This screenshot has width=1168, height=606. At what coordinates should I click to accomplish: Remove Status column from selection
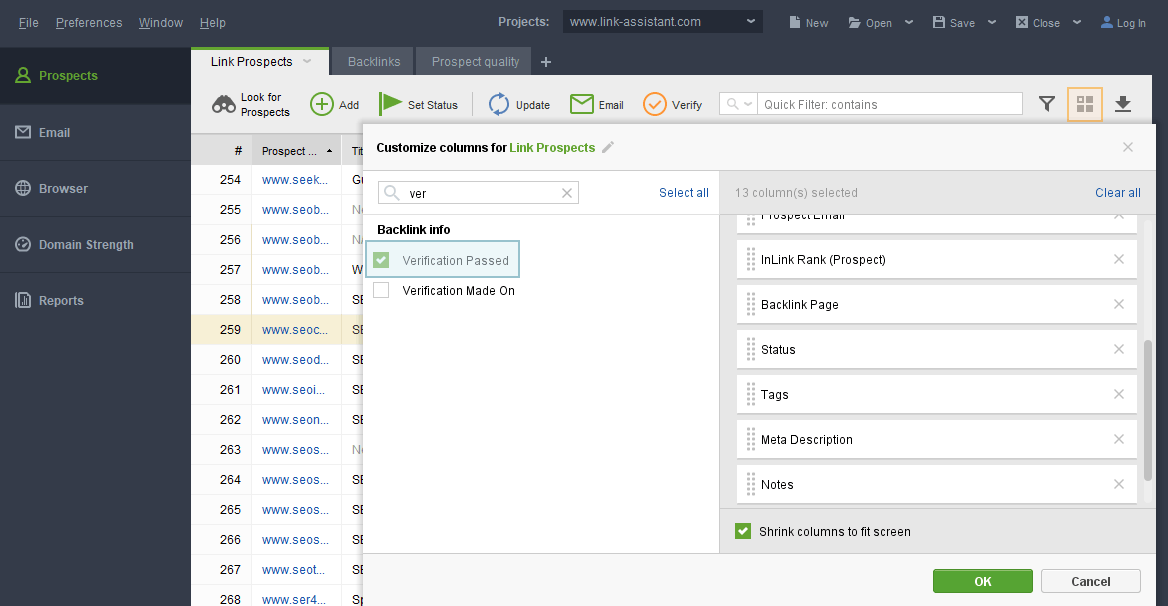click(1119, 349)
